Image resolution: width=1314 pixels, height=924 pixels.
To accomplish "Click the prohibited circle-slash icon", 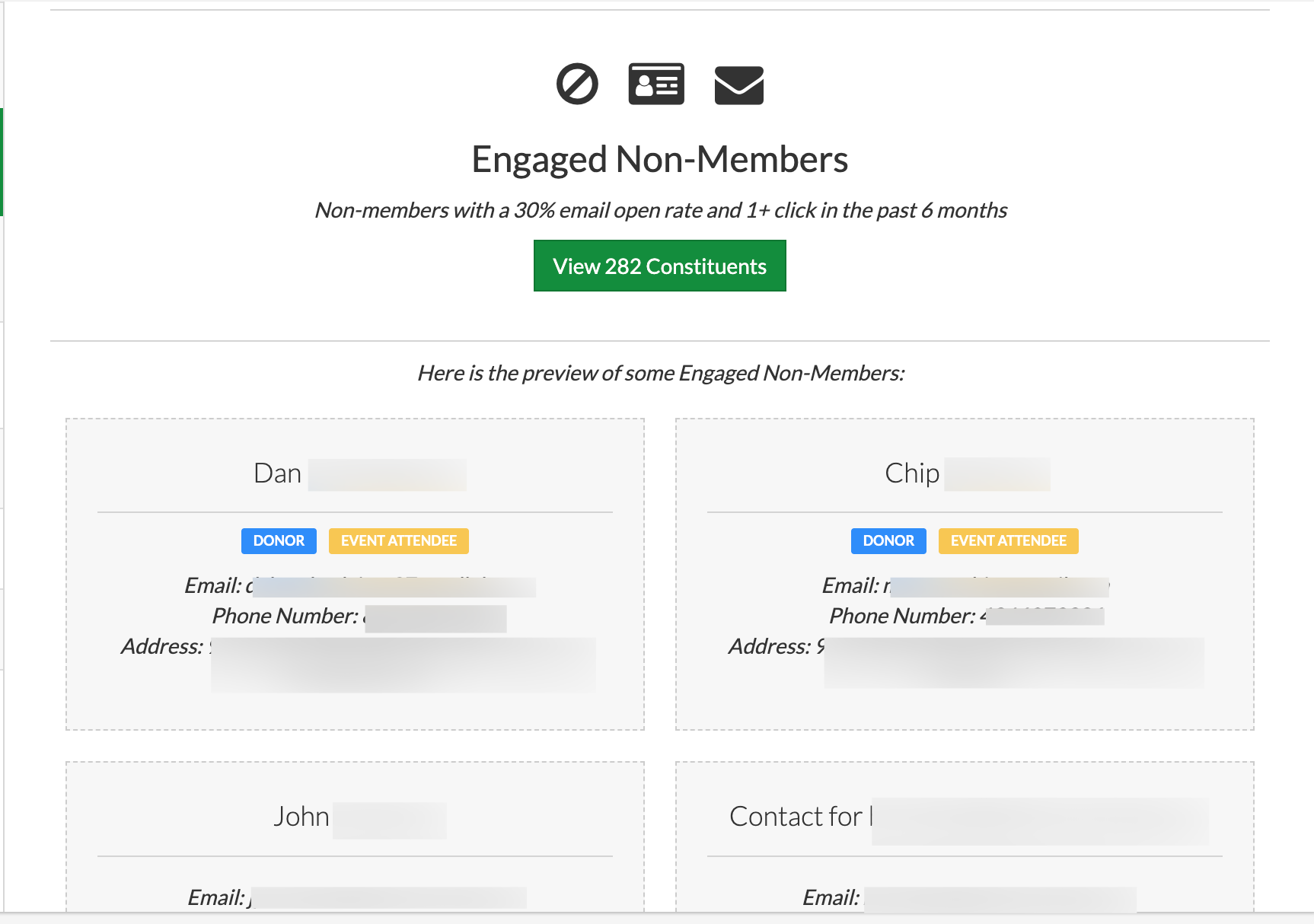I will (x=577, y=84).
